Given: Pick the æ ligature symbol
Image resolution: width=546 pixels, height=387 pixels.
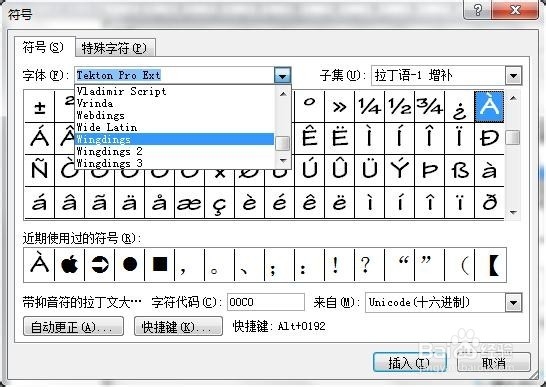Looking at the screenshot, I should click(189, 202).
